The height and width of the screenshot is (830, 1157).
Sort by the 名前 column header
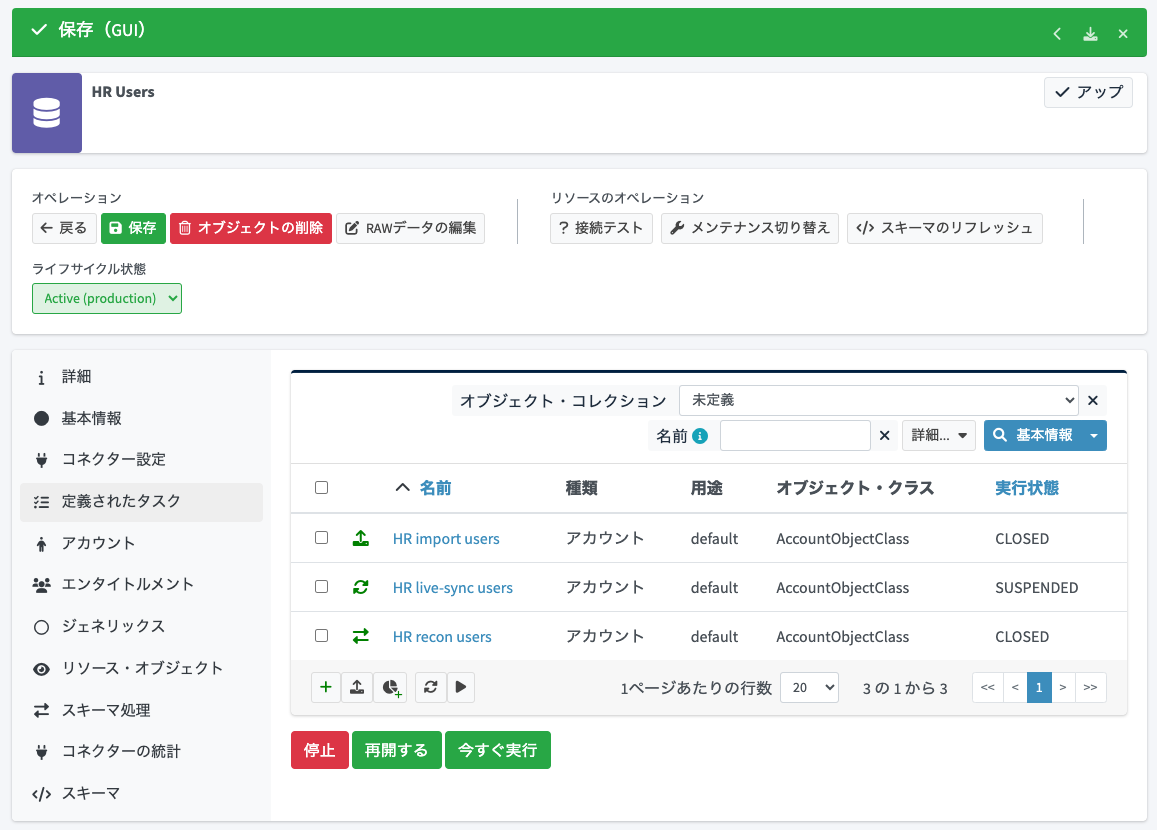click(x=435, y=488)
